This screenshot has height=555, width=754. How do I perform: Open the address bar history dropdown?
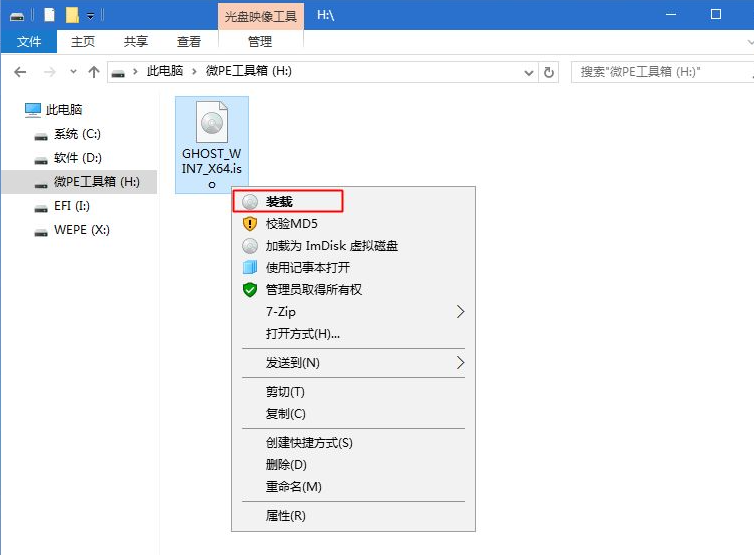[528, 73]
